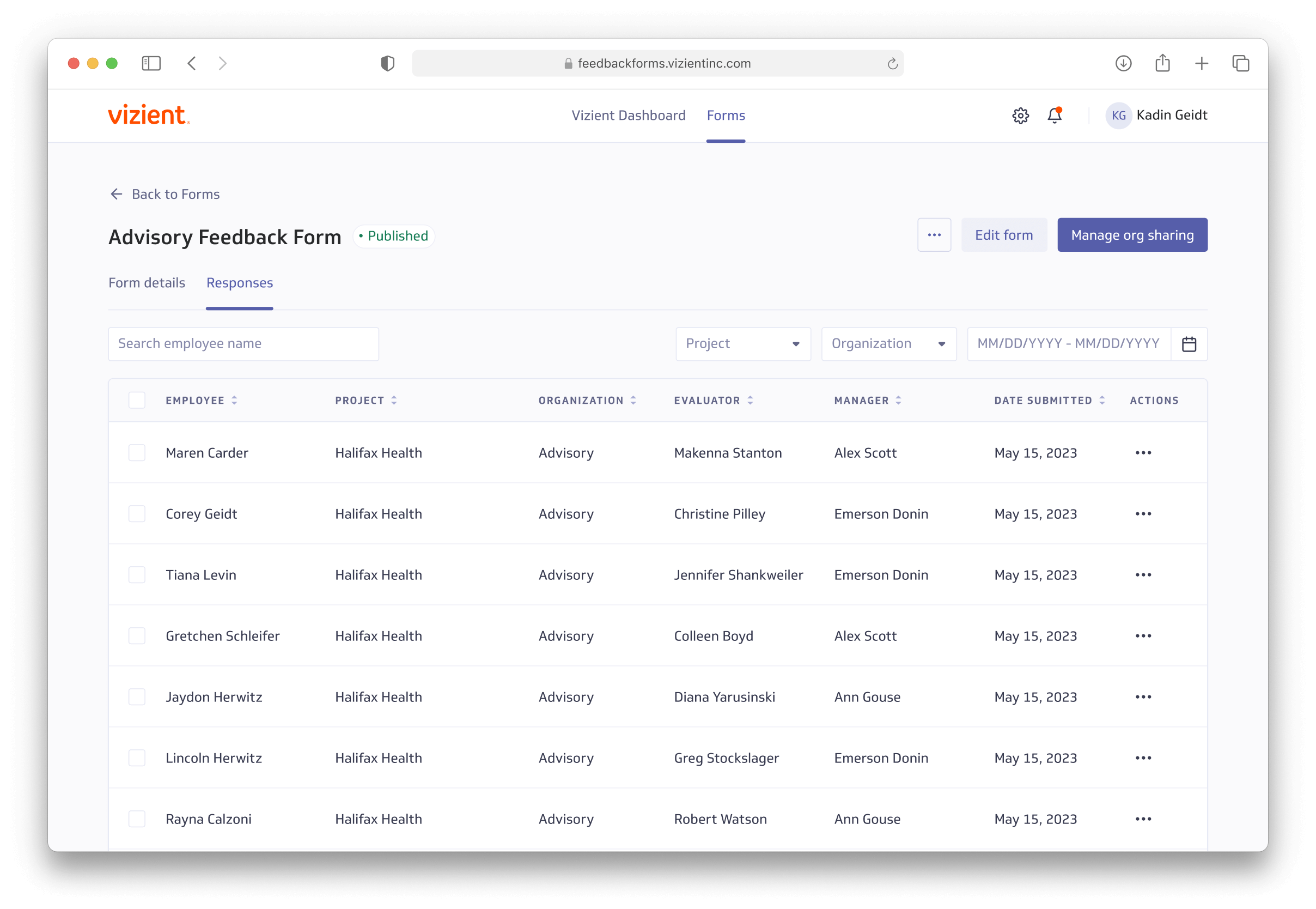Switch to the Form details tab
Screen dimensions: 1316x909
pos(147,283)
